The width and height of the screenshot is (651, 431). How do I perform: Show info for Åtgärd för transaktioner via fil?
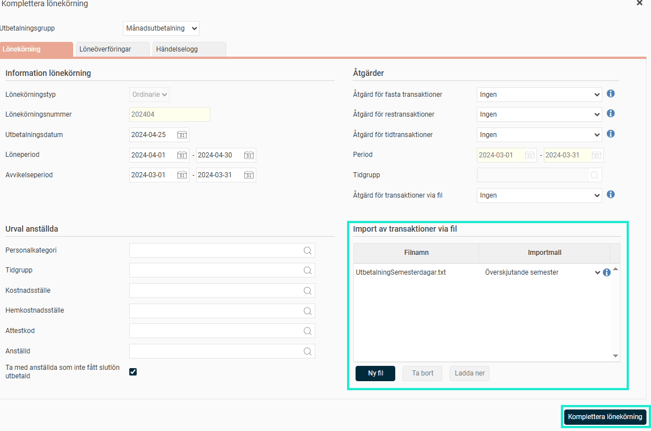coord(610,195)
